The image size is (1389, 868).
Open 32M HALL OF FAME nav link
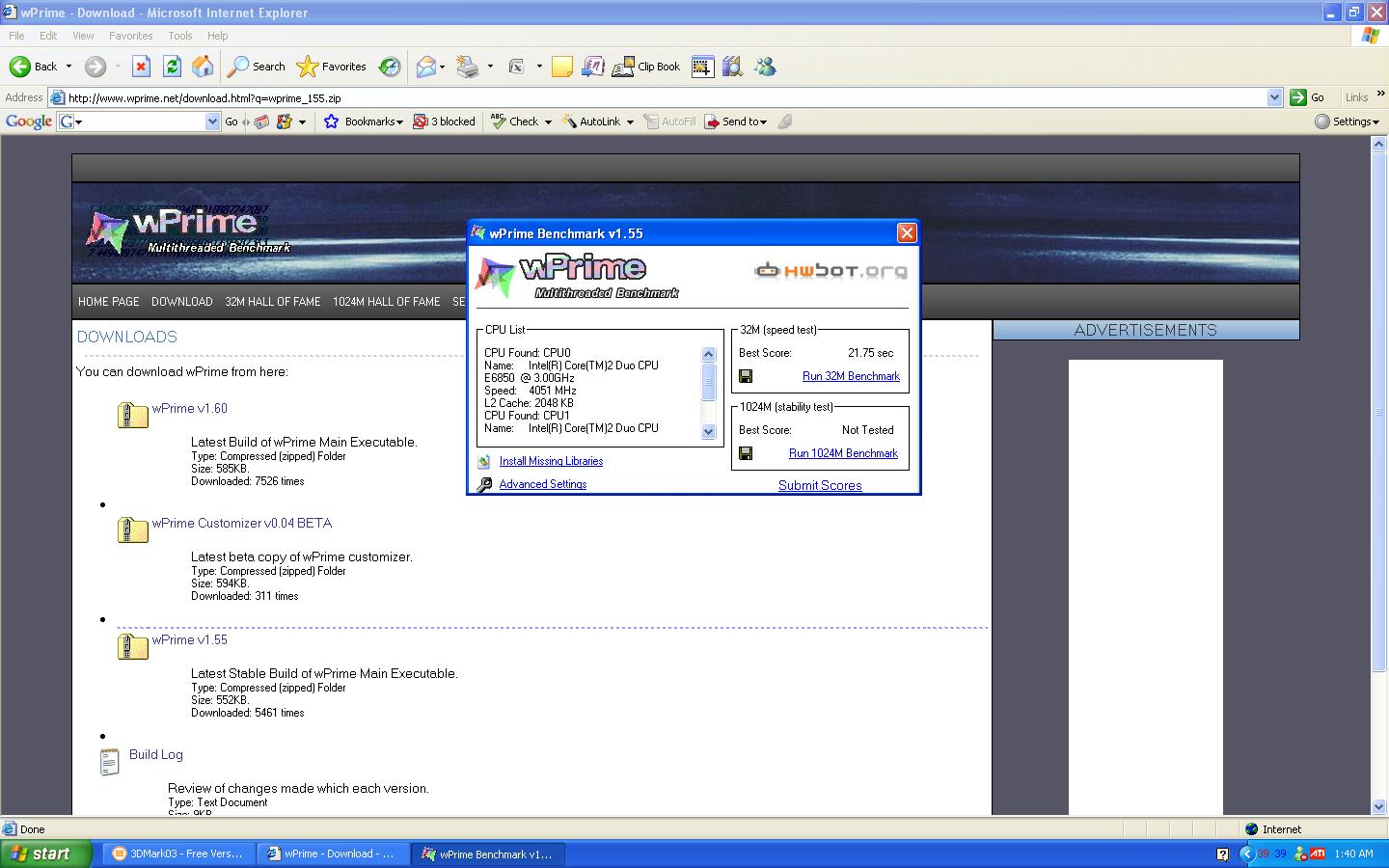coord(273,302)
